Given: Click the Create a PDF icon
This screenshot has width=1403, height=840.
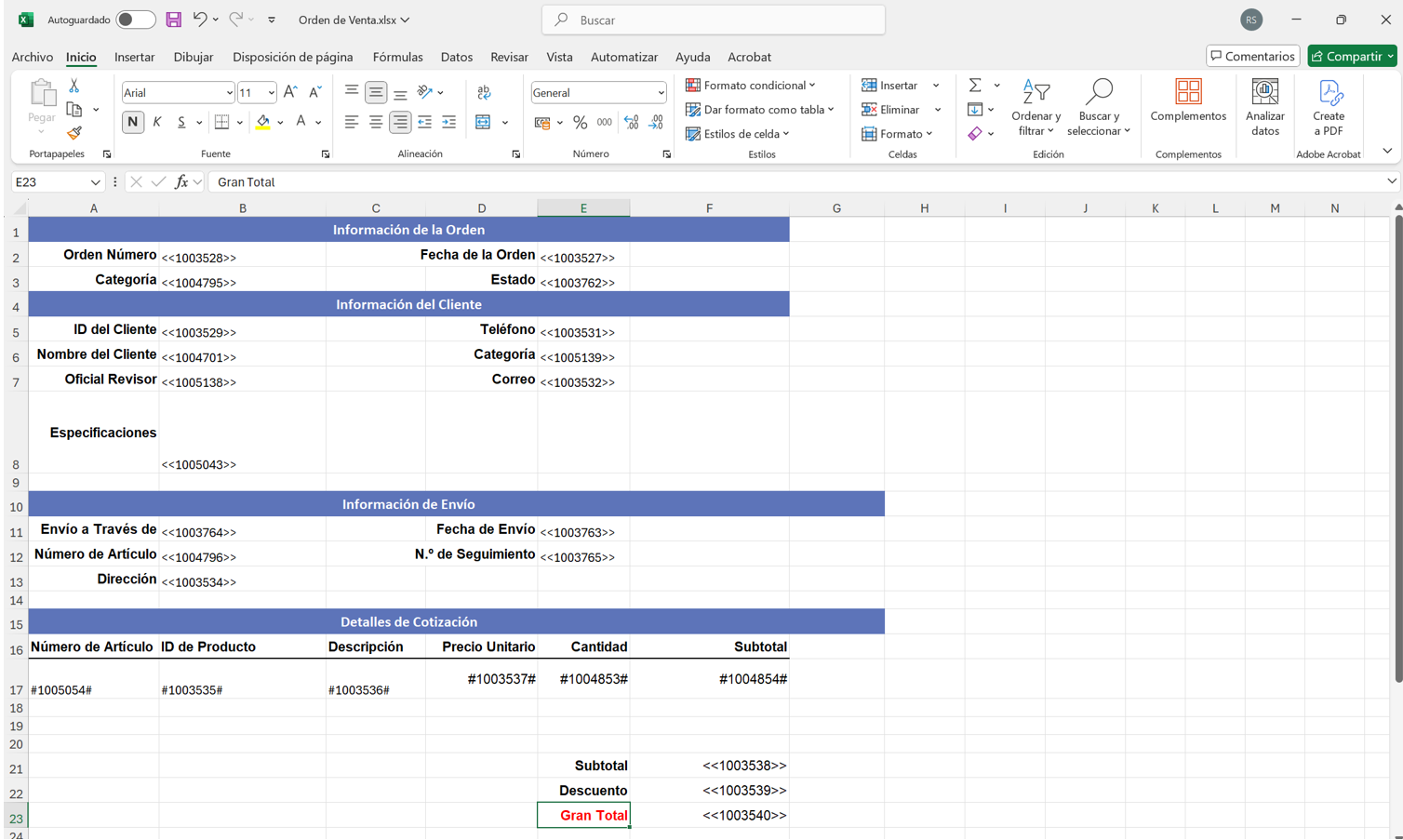Looking at the screenshot, I should coord(1328,108).
